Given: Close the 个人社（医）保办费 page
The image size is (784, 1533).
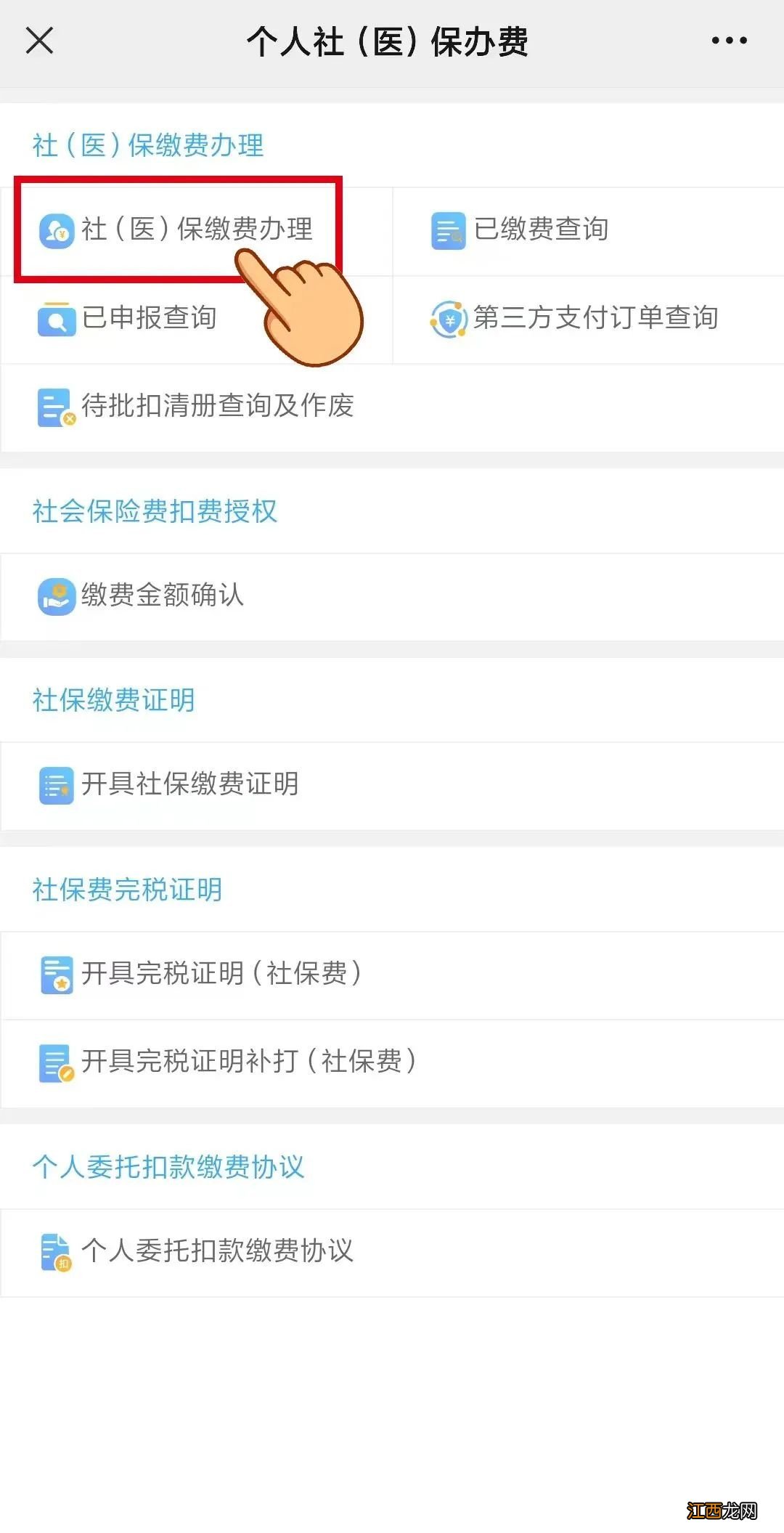Looking at the screenshot, I should pyautogui.click(x=40, y=41).
